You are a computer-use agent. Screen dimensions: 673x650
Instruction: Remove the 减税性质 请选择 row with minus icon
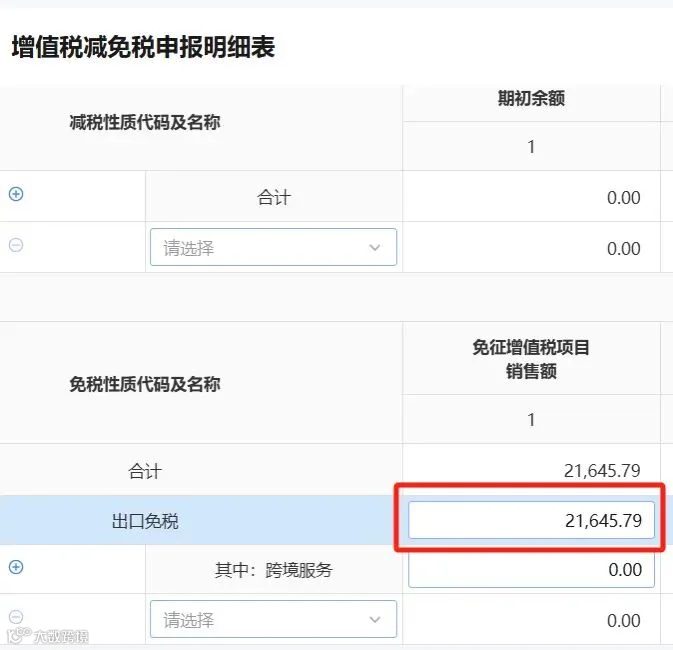[x=16, y=245]
